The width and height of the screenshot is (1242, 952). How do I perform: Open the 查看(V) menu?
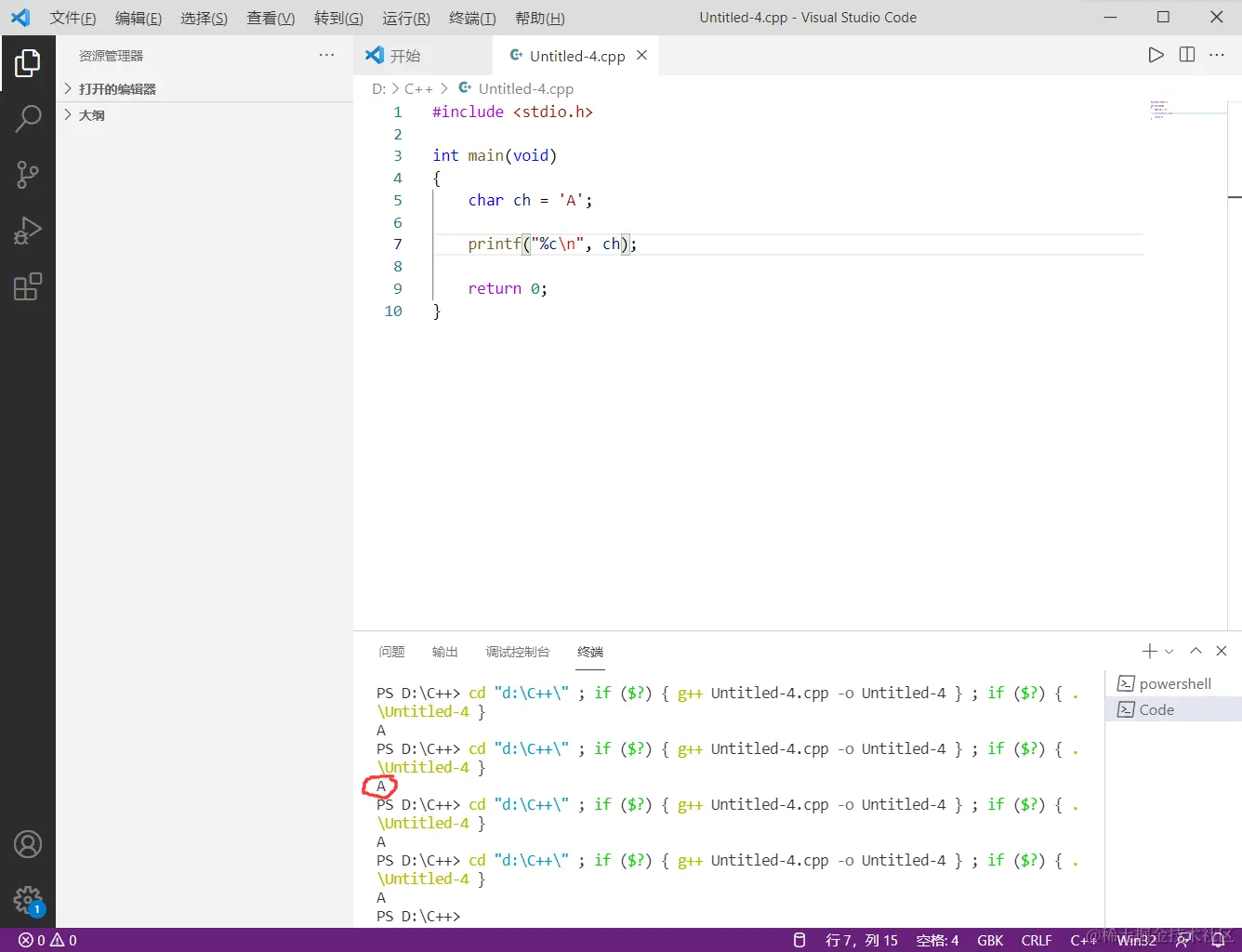(x=271, y=18)
